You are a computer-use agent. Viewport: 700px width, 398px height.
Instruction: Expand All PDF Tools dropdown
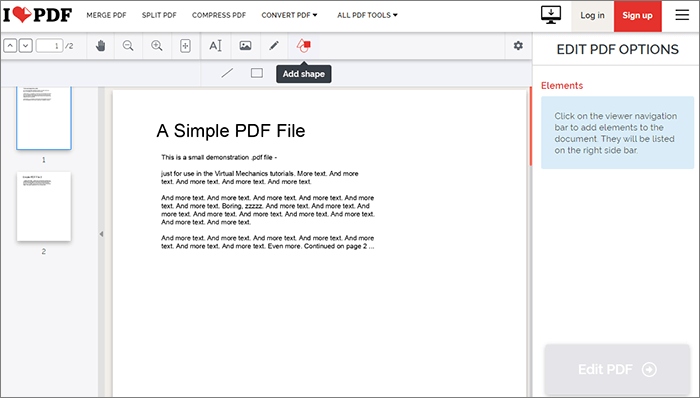pyautogui.click(x=367, y=15)
